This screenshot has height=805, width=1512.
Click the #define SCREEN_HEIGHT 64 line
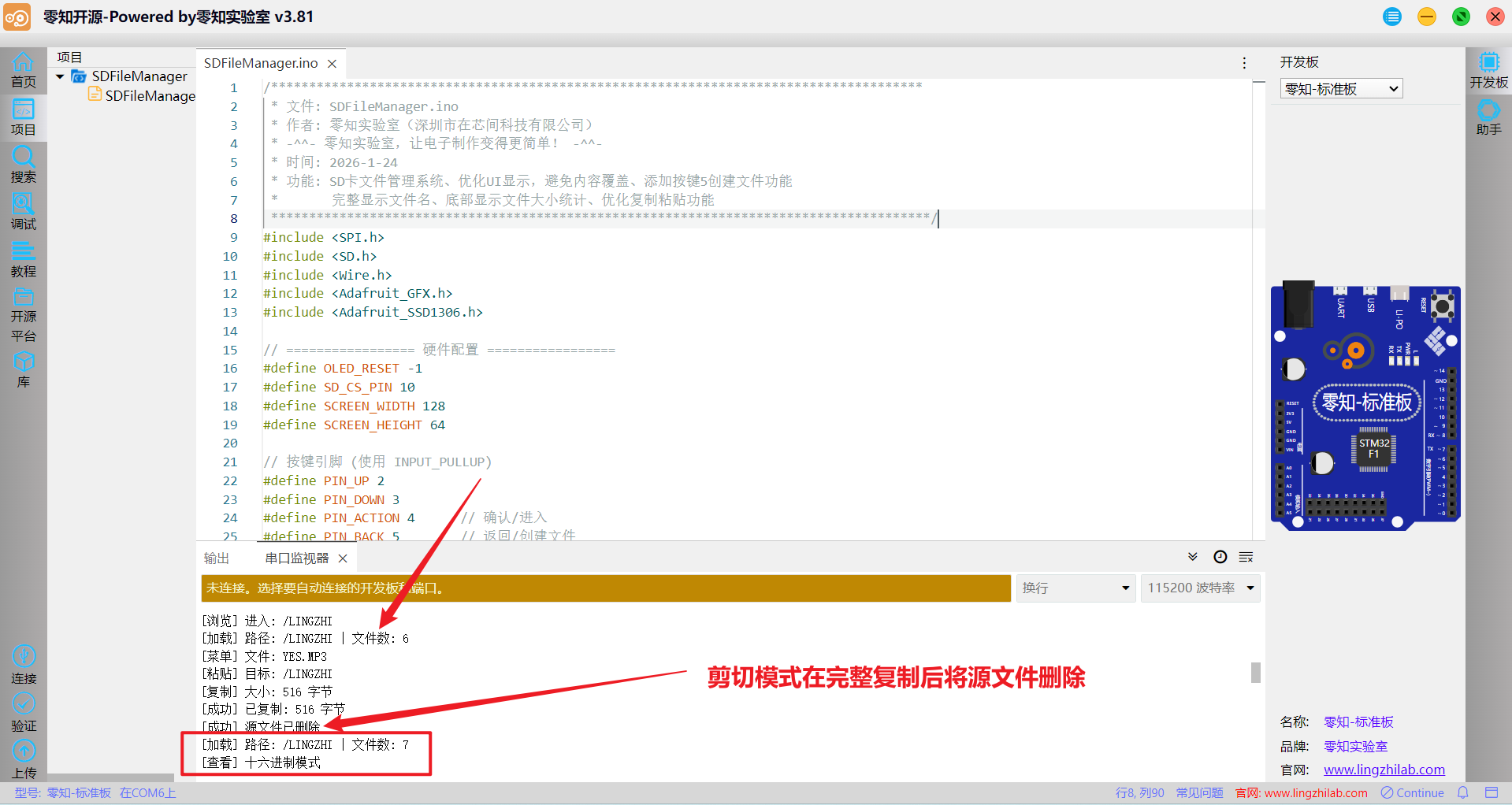point(354,425)
